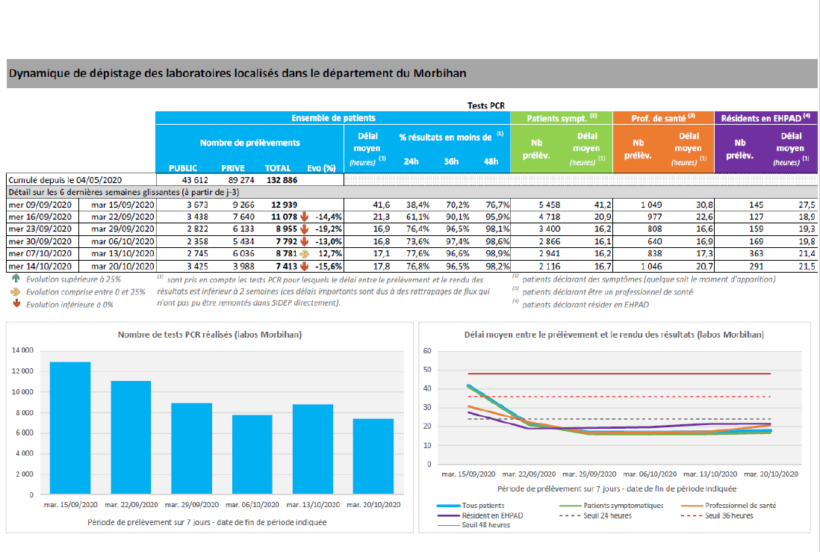Click the red arrow icon for inférieure à 0%
Viewport: 820px width, 552px height.
pyautogui.click(x=16, y=304)
